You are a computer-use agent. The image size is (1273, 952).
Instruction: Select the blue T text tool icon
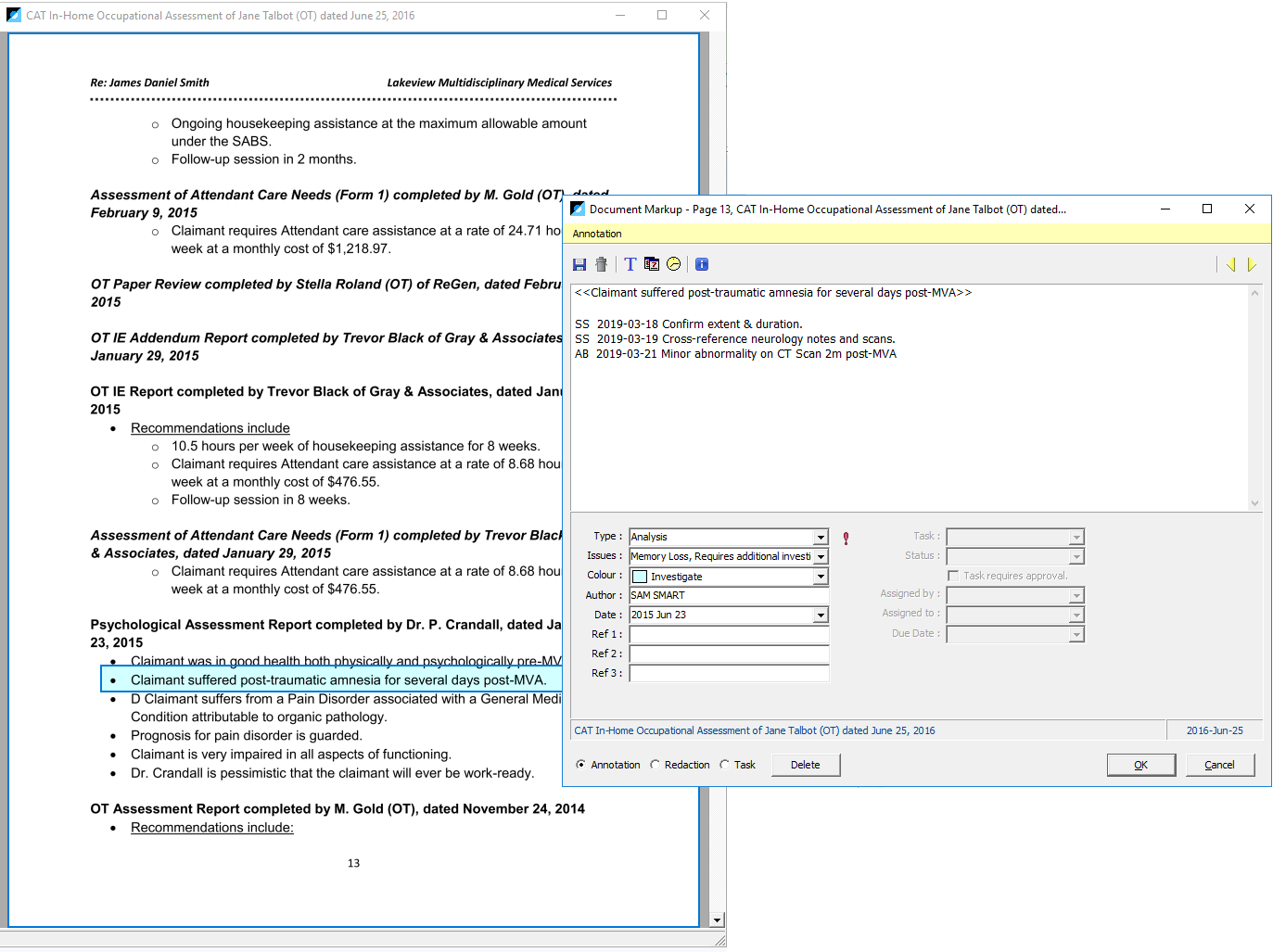(x=630, y=264)
